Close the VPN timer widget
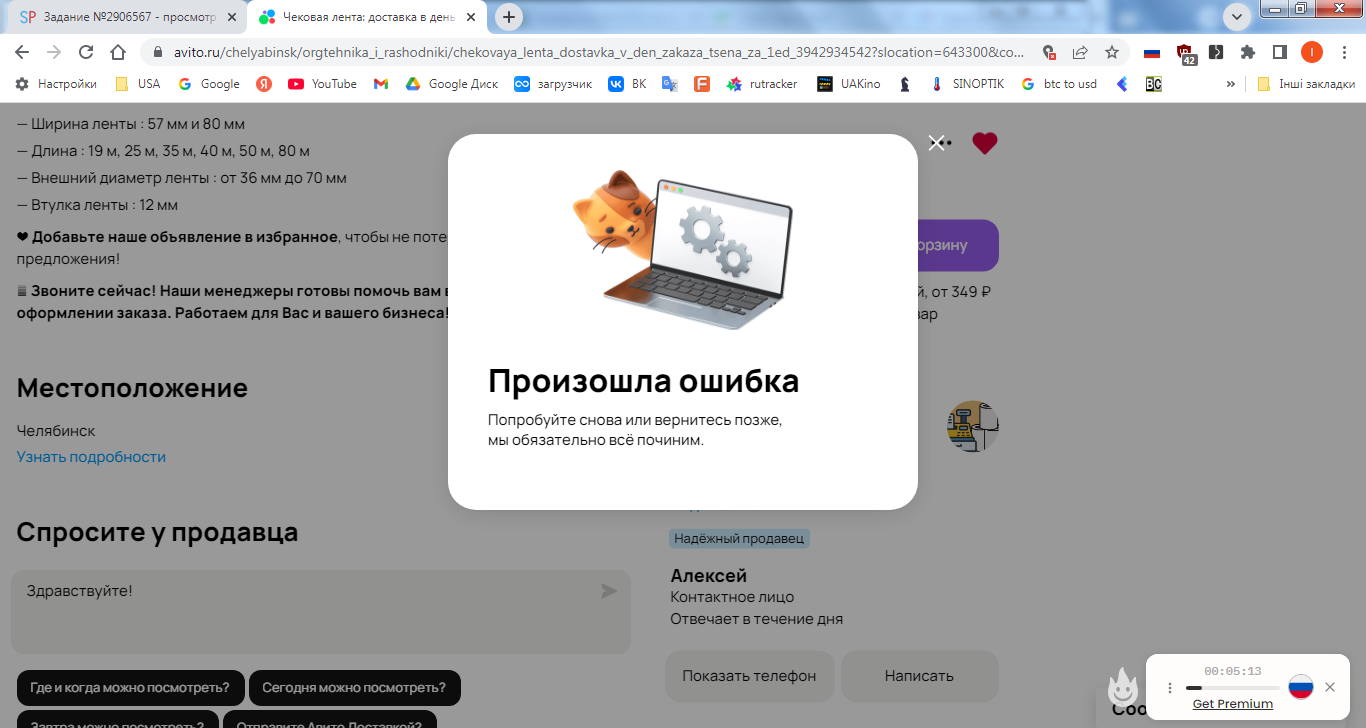 click(x=1329, y=687)
